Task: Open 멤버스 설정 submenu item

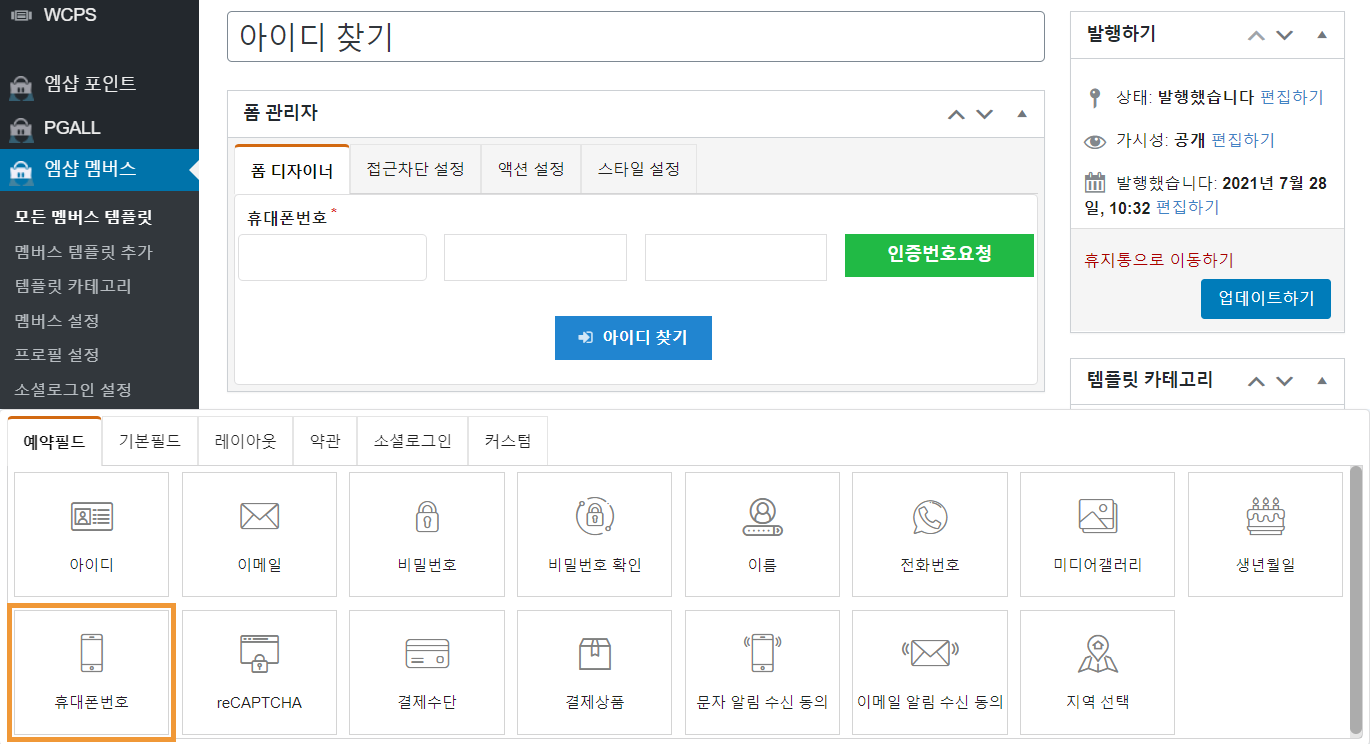Action: pos(57,321)
